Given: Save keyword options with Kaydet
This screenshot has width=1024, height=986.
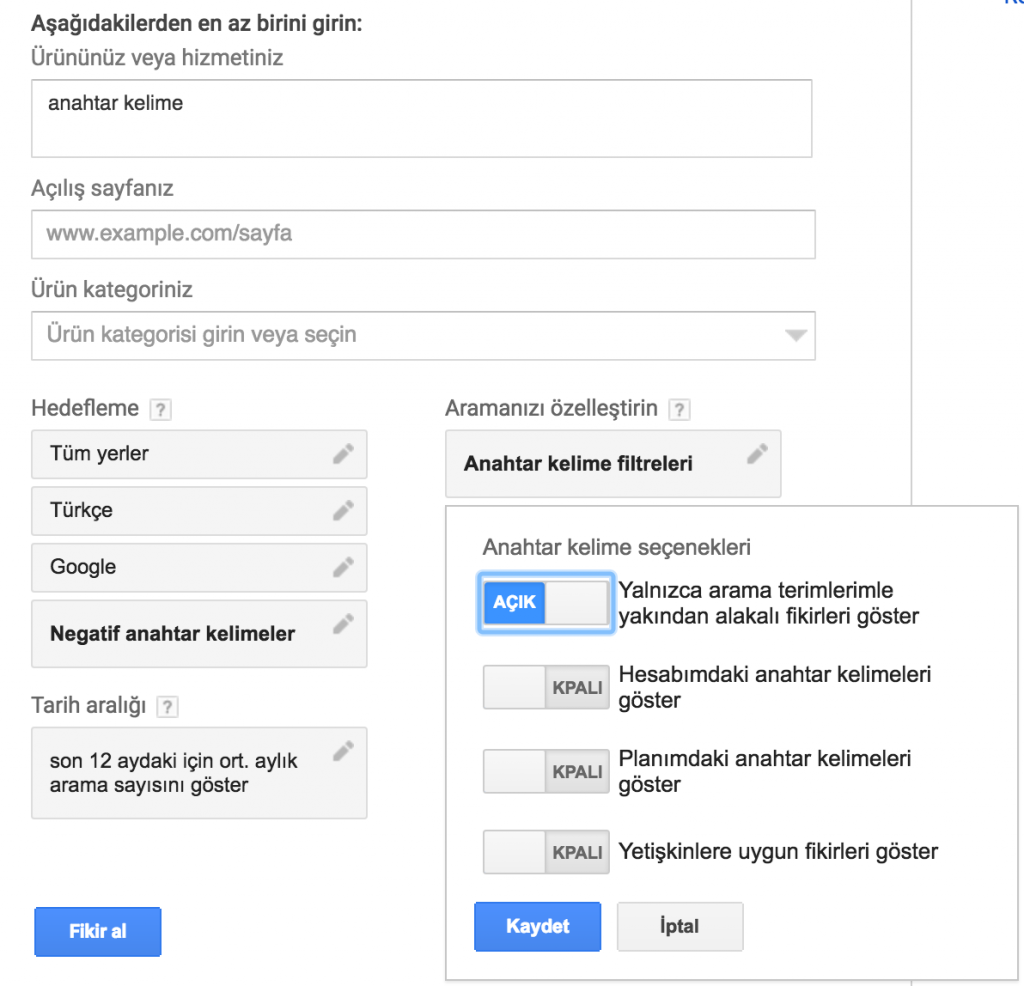Looking at the screenshot, I should [537, 926].
